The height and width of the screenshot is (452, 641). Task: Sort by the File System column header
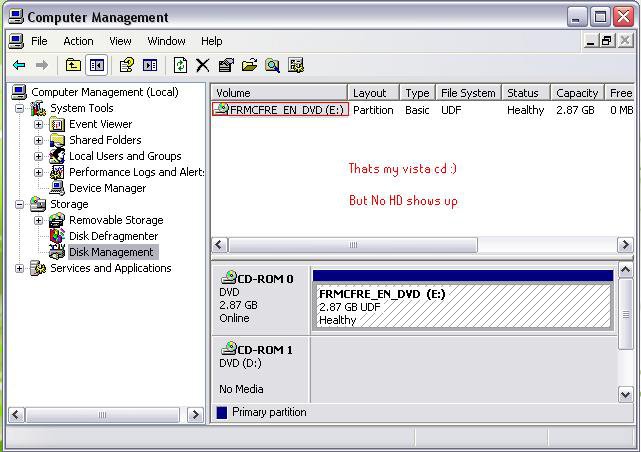468,93
